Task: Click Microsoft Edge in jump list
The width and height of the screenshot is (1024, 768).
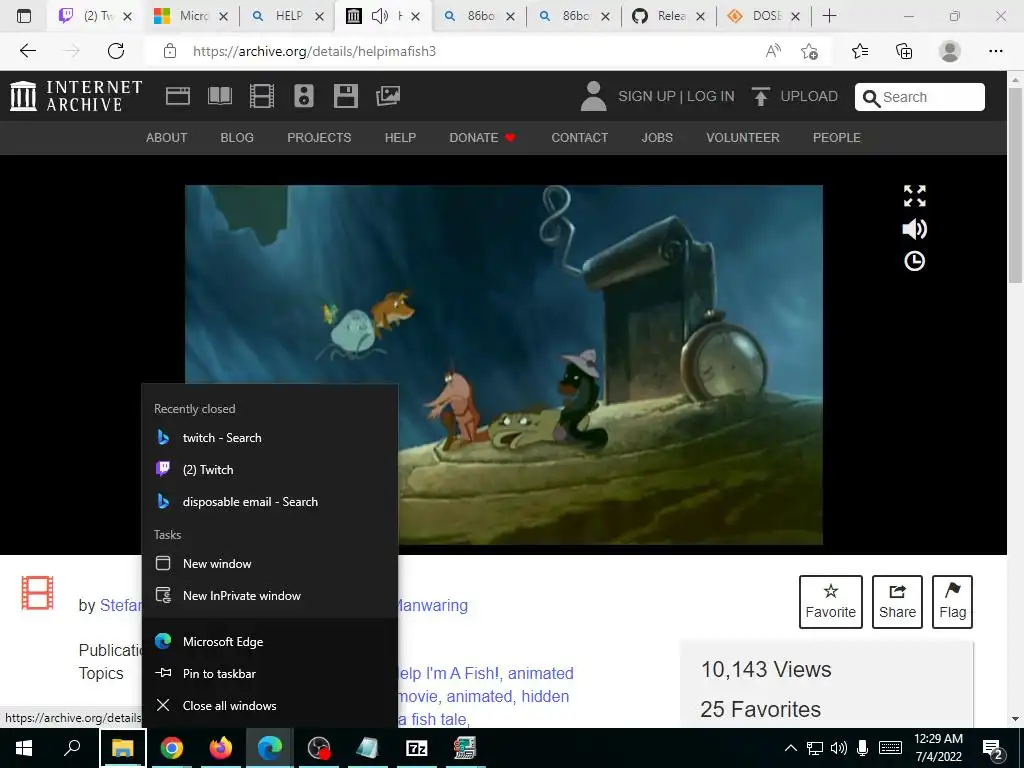Action: [270, 641]
